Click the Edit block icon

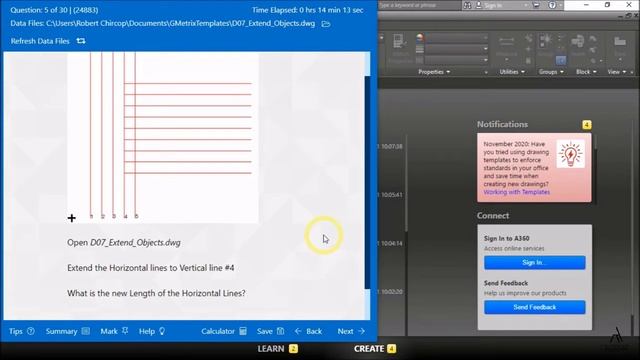pyautogui.click(x=593, y=49)
